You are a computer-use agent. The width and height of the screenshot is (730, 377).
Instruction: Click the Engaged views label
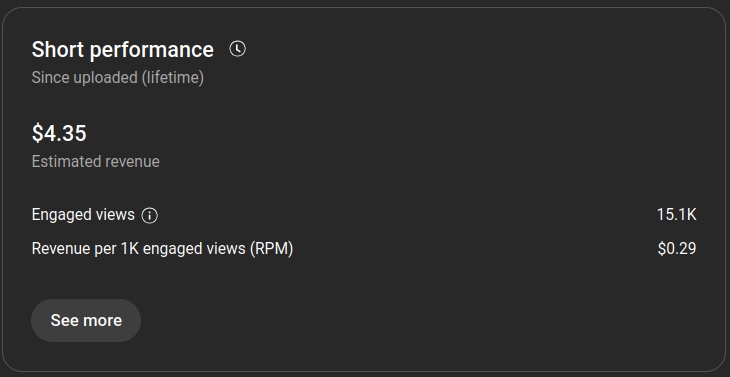(x=83, y=215)
